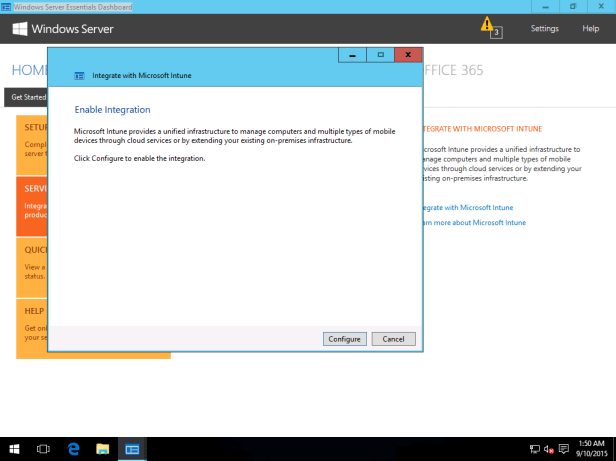Image resolution: width=616 pixels, height=461 pixels.
Task: Open Settings in the dashboard header
Action: 545,29
